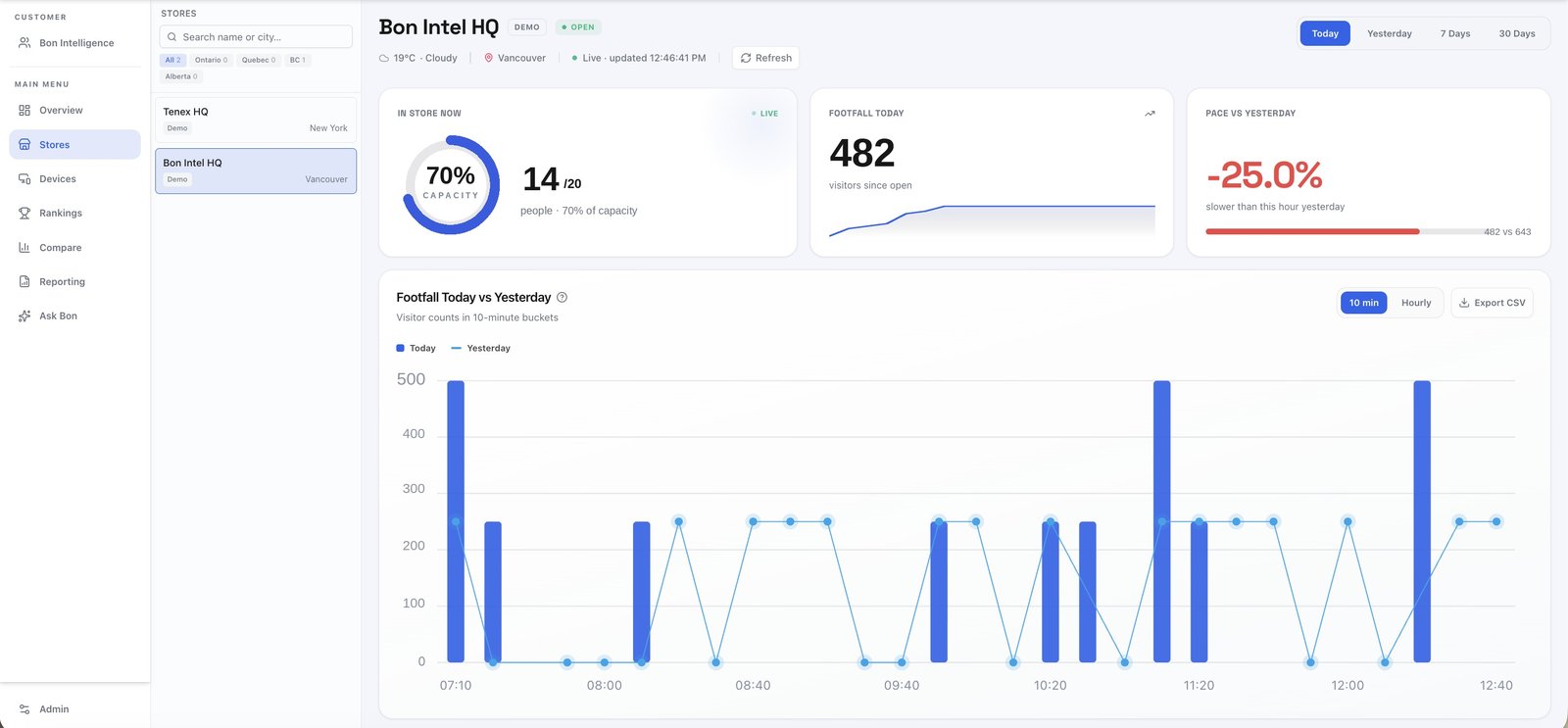1568x728 pixels.
Task: Click the 482 footfall count
Action: point(862,154)
